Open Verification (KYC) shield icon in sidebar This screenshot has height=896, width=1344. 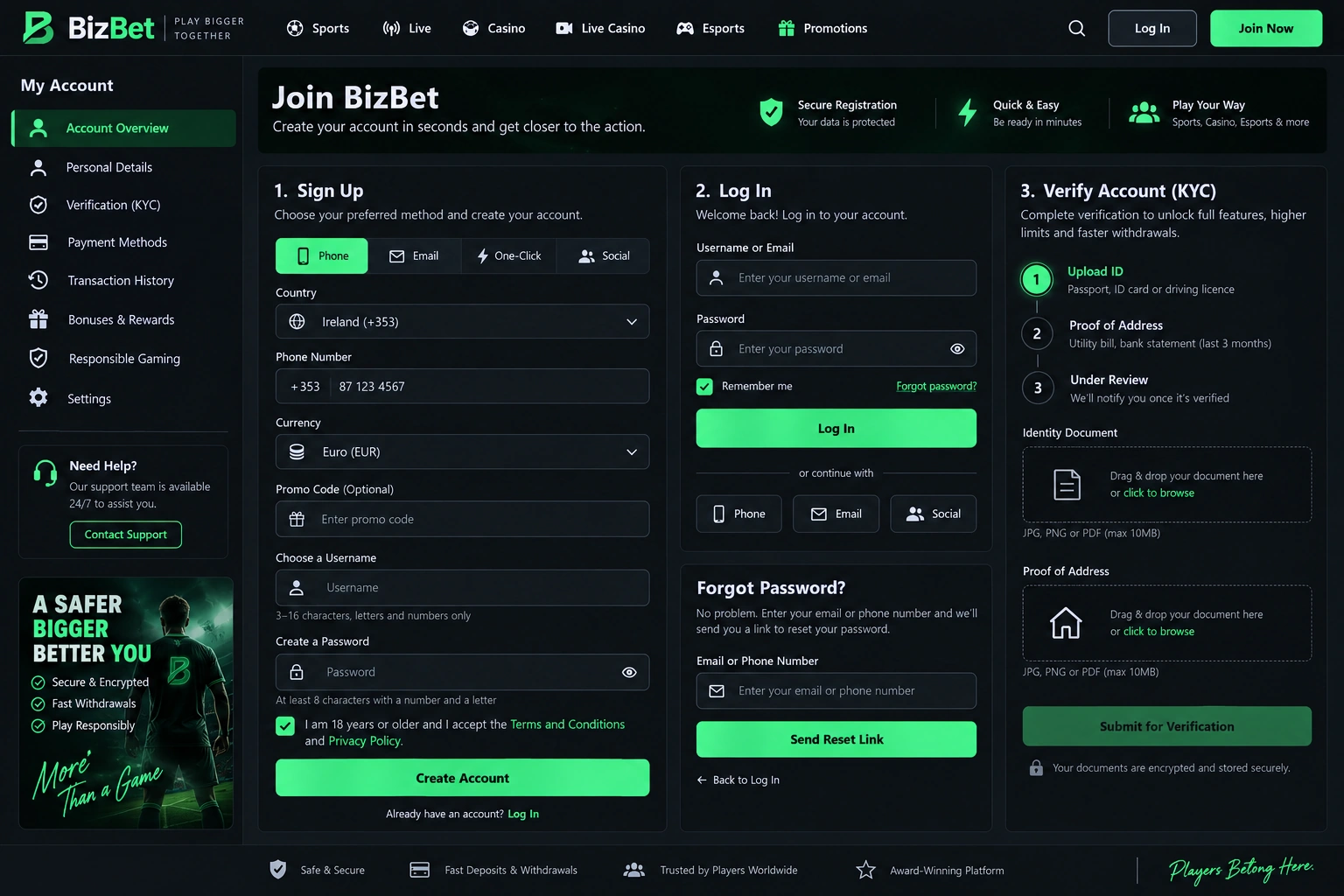pos(38,205)
